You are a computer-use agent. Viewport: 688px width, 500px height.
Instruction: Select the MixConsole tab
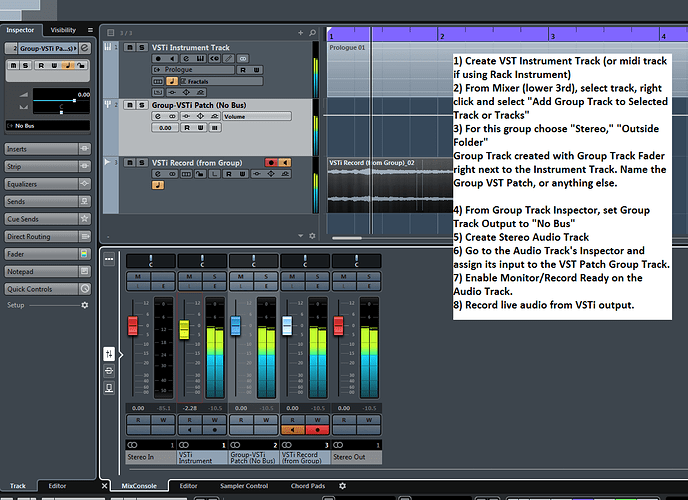coord(139,486)
